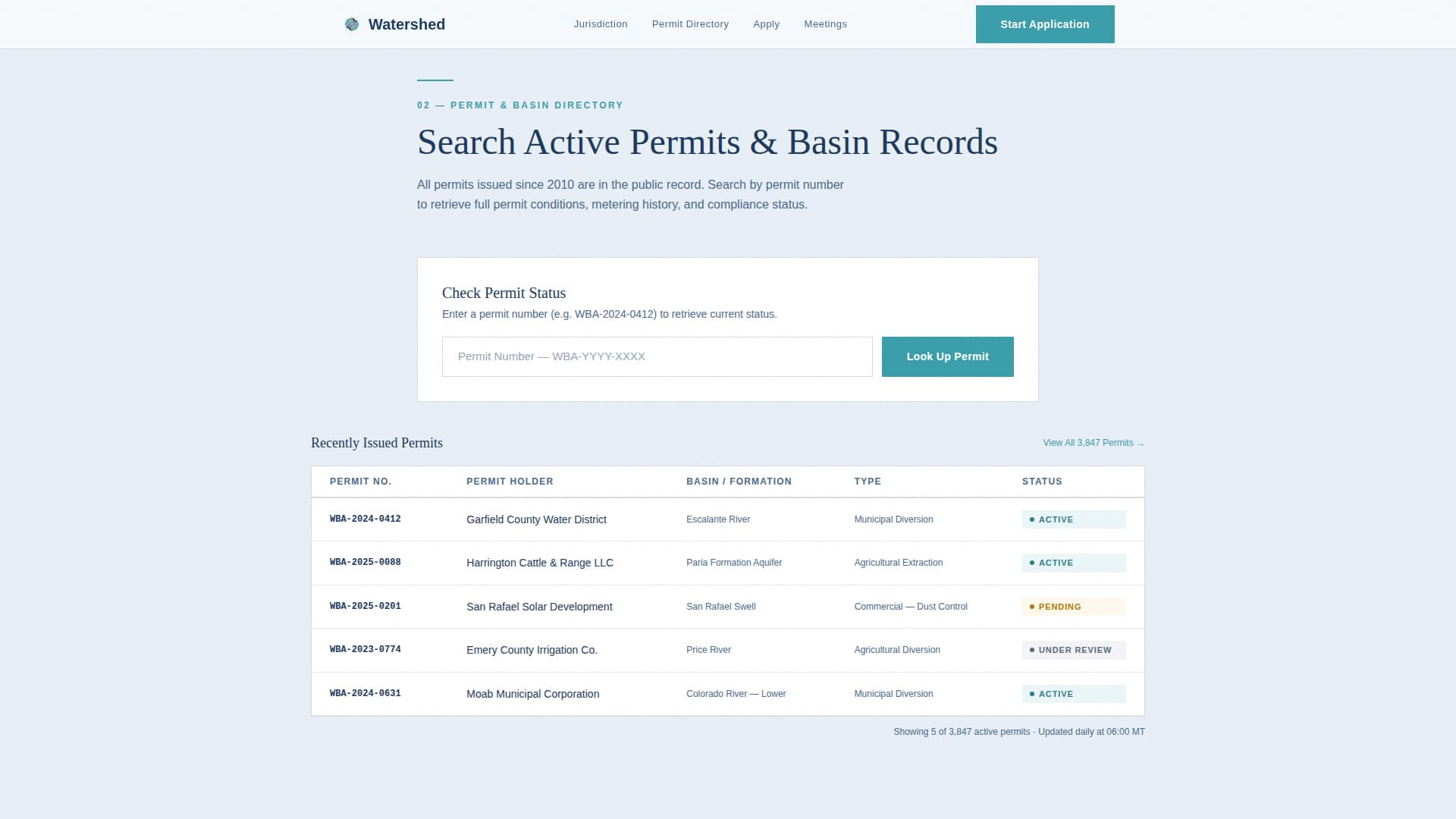Go to Permit Directory nav item
This screenshot has width=1456, height=819.
tap(690, 24)
